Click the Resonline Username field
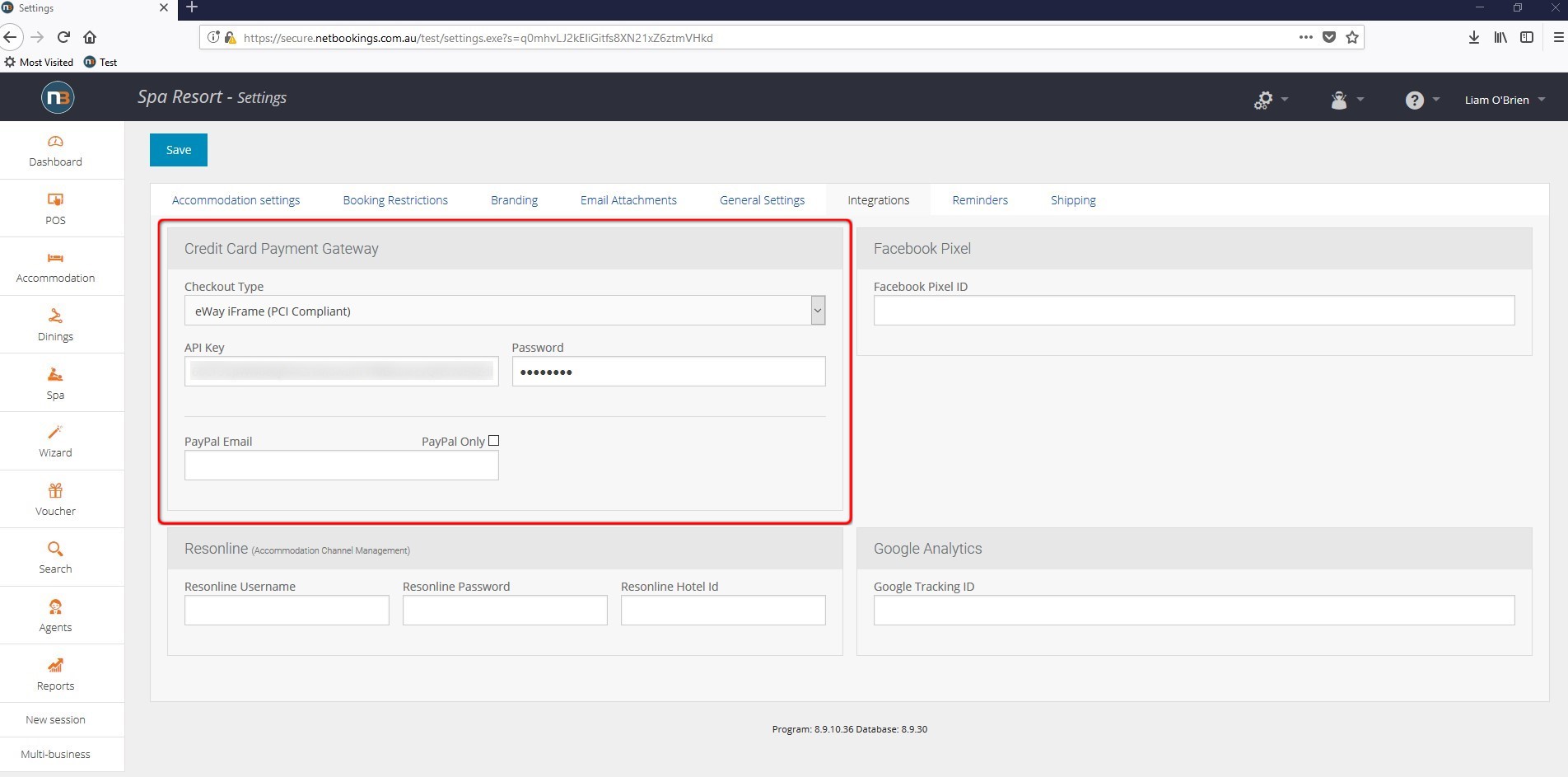Image resolution: width=1568 pixels, height=777 pixels. (x=287, y=610)
